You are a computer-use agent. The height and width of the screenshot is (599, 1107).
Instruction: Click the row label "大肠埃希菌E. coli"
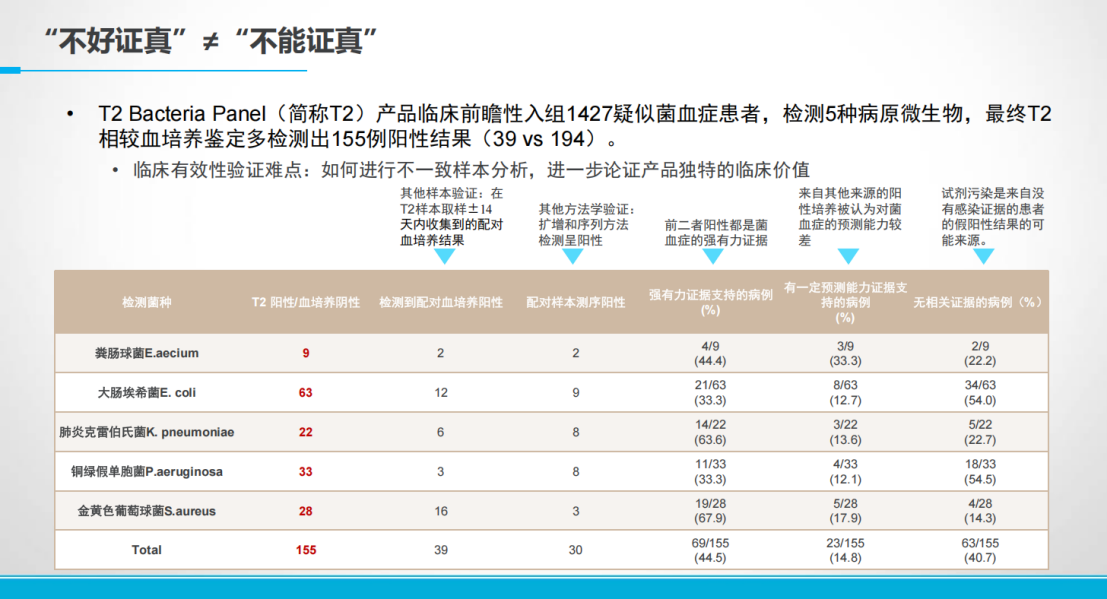tap(147, 393)
